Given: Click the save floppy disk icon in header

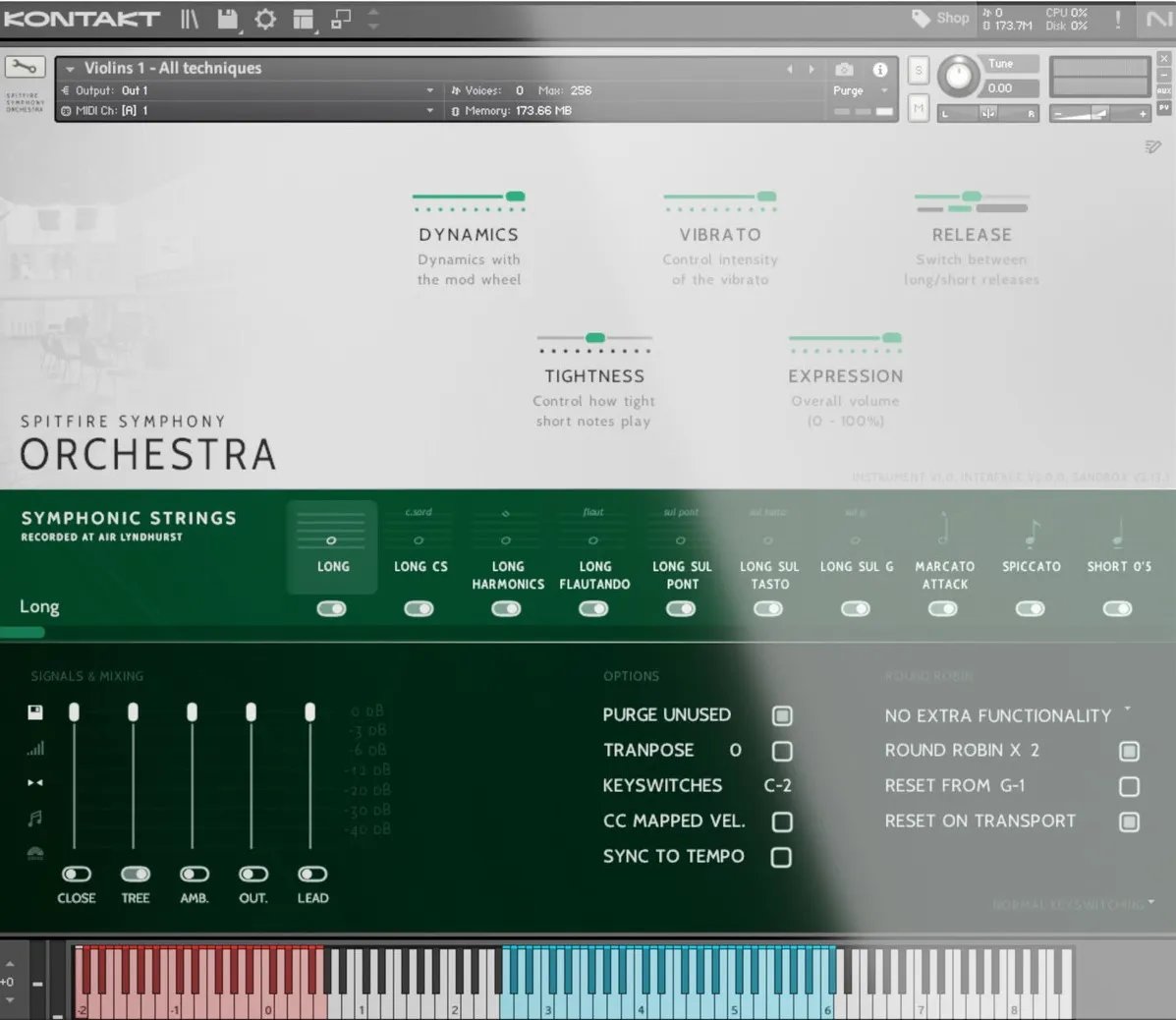Looking at the screenshot, I should pos(227,19).
